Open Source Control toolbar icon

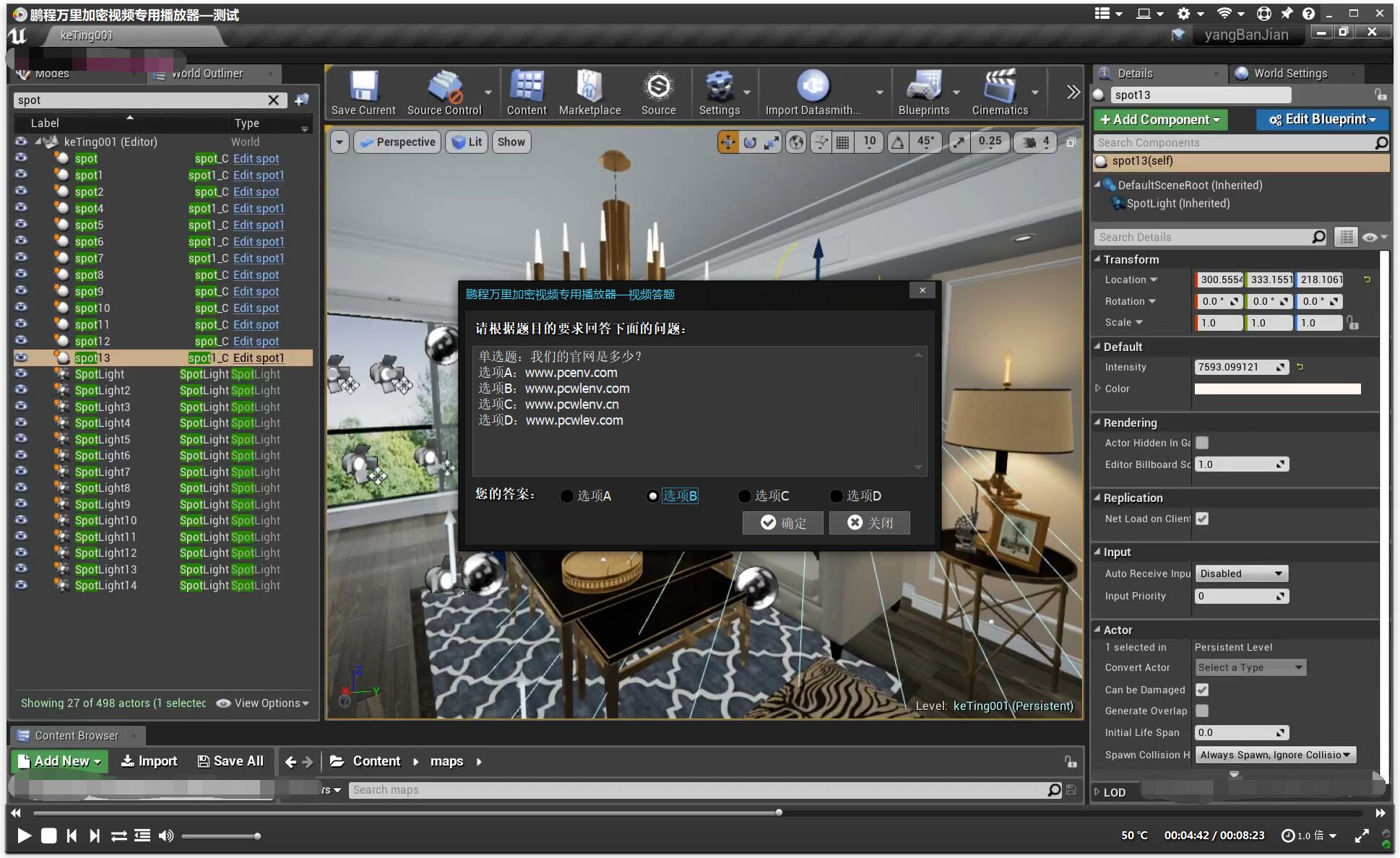[x=444, y=93]
